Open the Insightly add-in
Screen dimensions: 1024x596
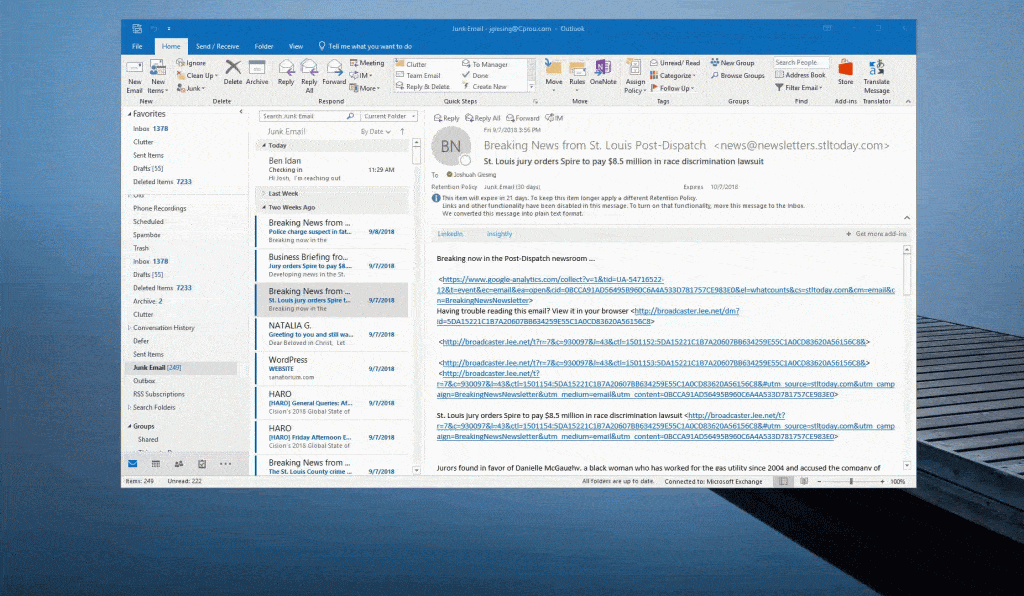[x=499, y=234]
